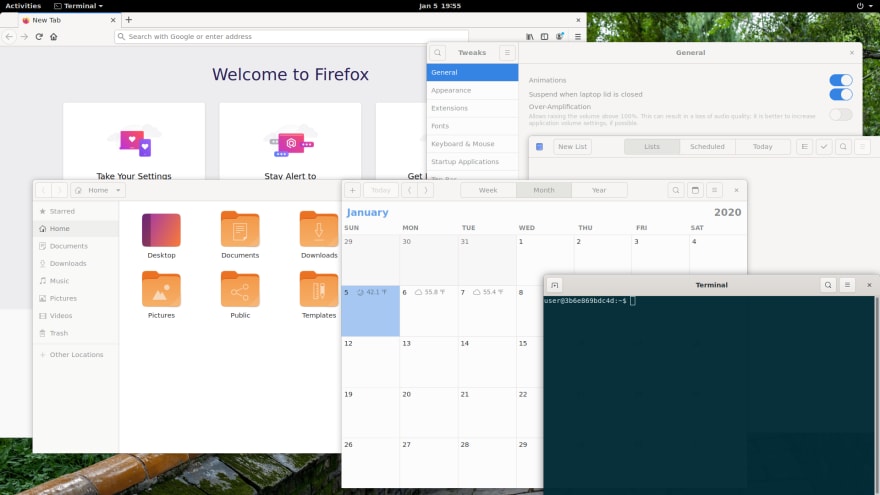Select Keyboard & Mouse in Tweaks
This screenshot has width=880, height=495.
click(x=472, y=144)
